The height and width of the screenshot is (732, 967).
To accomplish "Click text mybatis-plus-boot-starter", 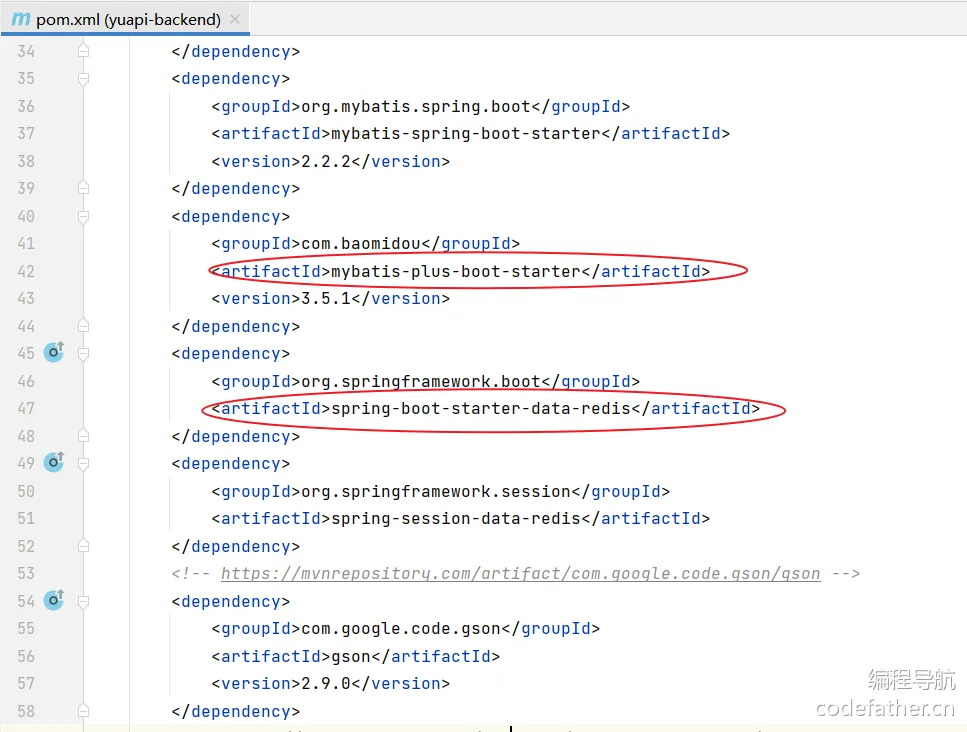I will 456,271.
